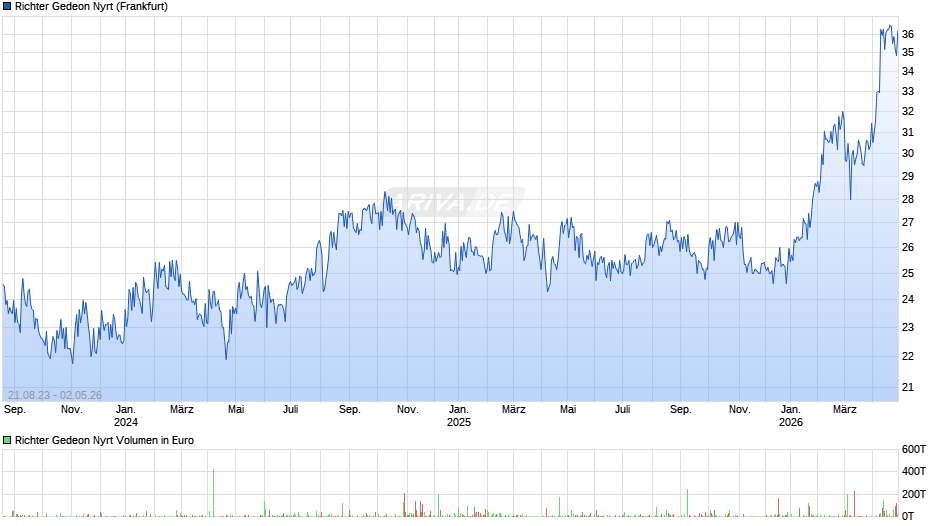This screenshot has width=940, height=526.
Task: Click the 'Richter Gedeon Nyrt Volumen in Euro' label
Action: [104, 440]
